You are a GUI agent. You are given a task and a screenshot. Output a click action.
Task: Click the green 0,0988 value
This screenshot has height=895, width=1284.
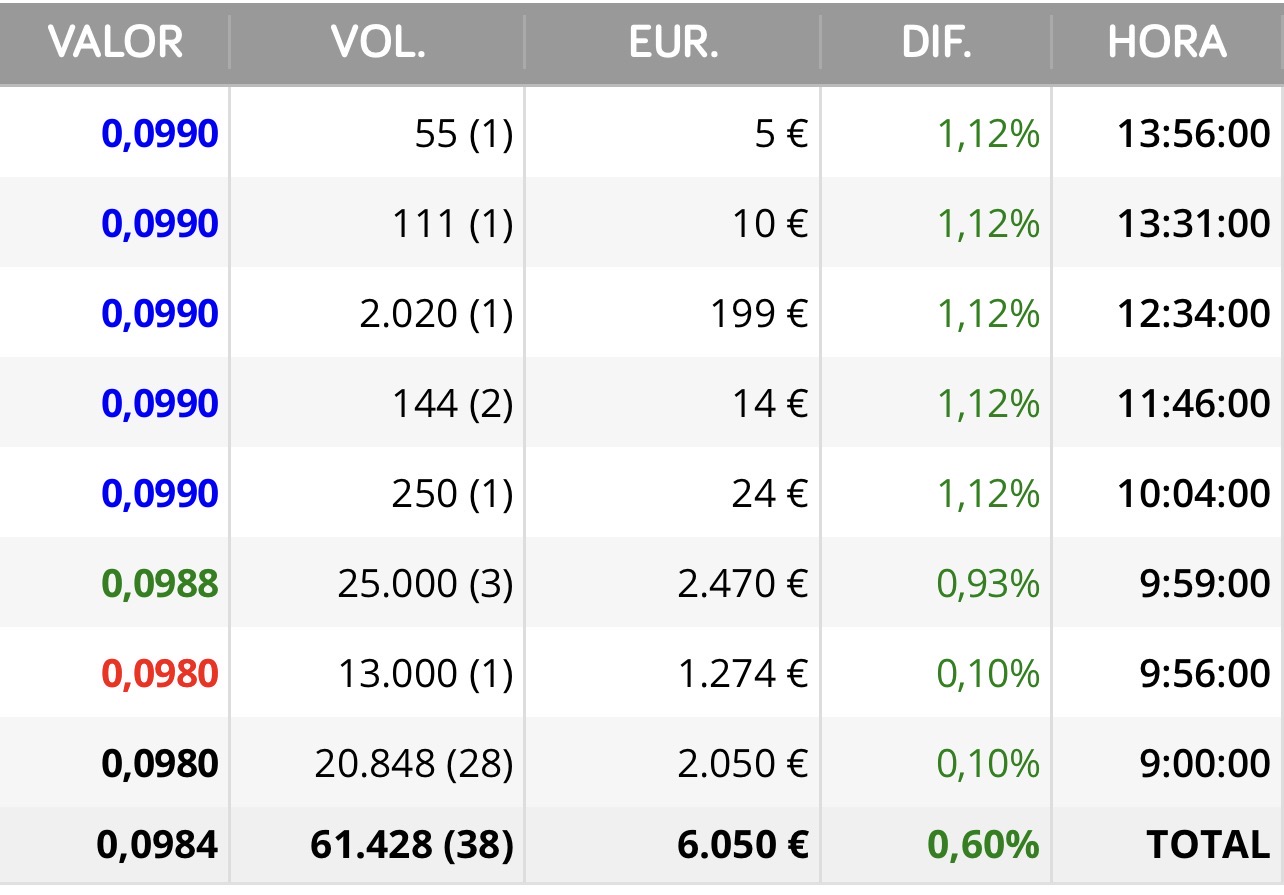coord(160,584)
